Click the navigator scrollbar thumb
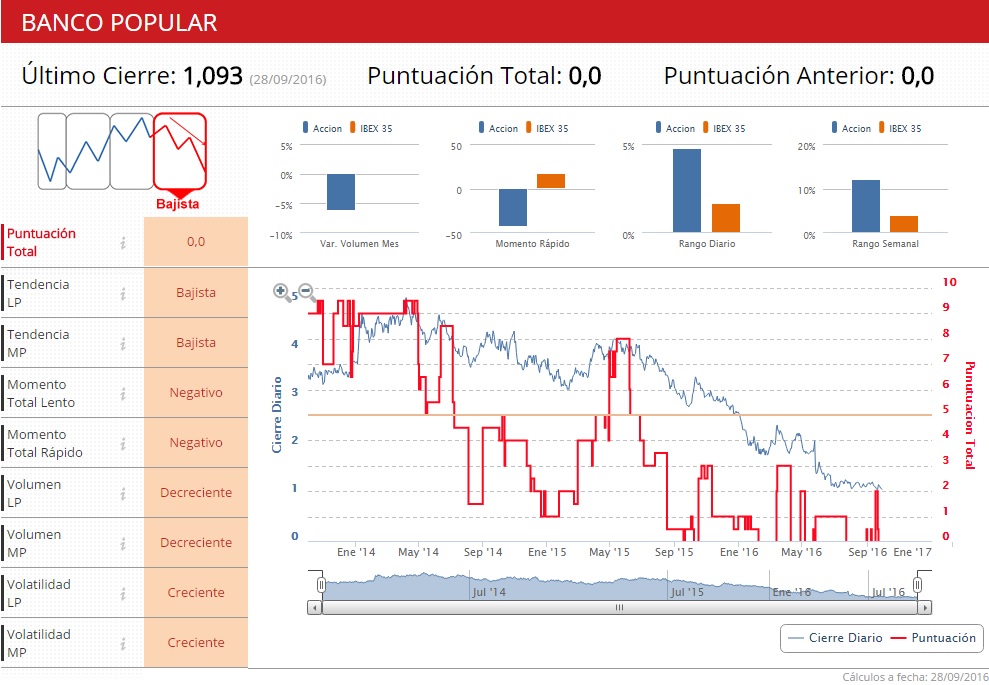989x685 pixels. [619, 607]
